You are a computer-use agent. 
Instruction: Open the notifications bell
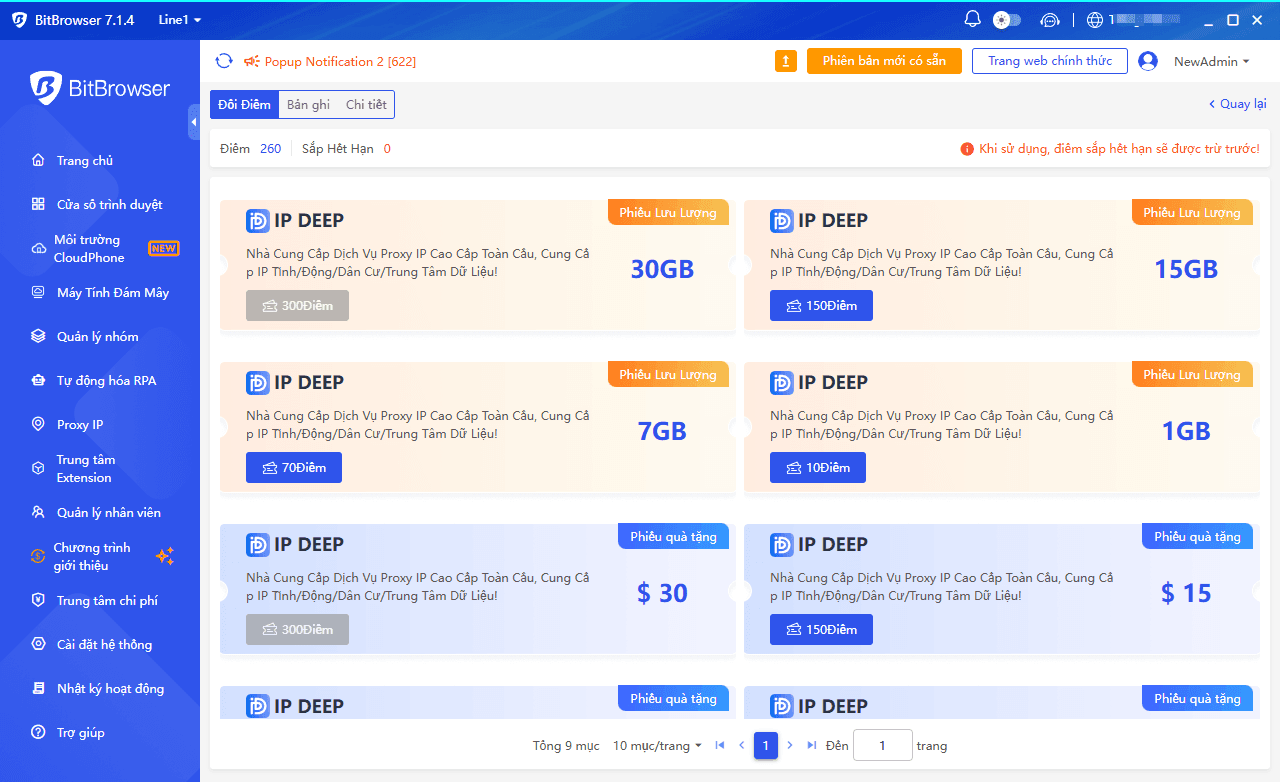(x=972, y=20)
